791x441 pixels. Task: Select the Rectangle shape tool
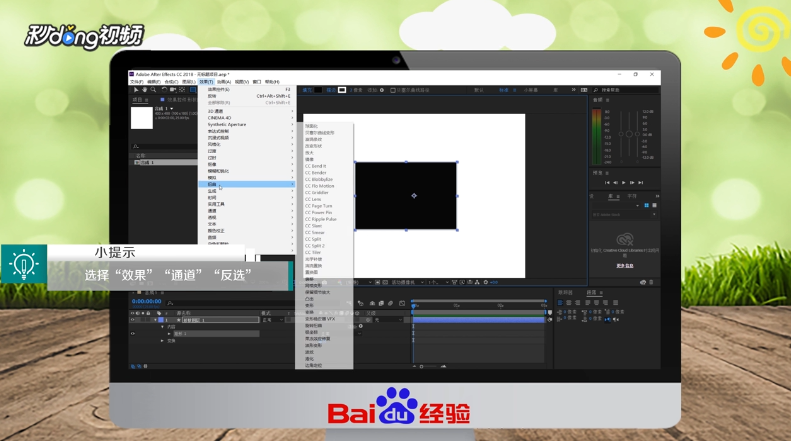pyautogui.click(x=193, y=90)
